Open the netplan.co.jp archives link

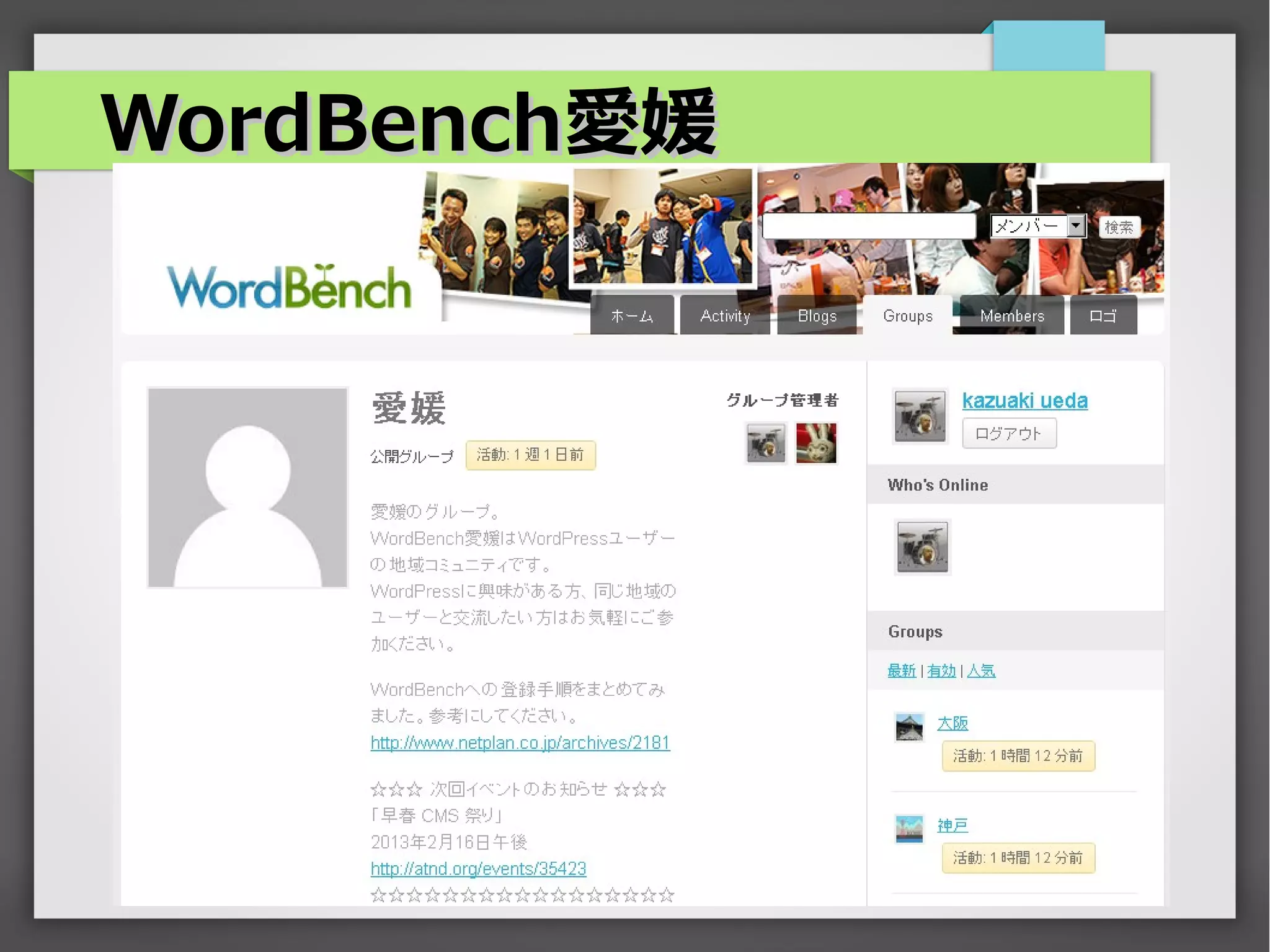[x=520, y=742]
